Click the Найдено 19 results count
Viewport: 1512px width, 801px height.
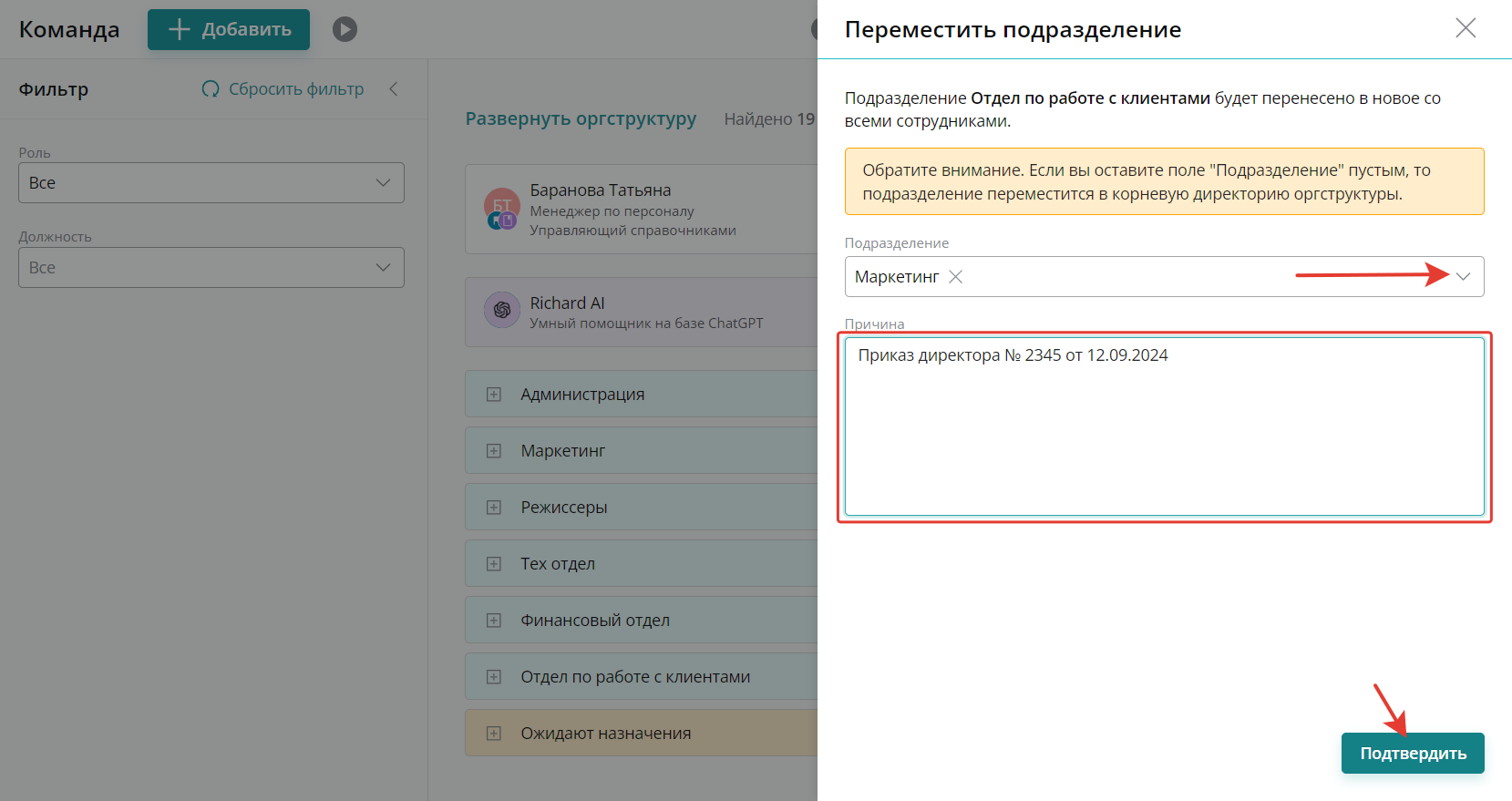pyautogui.click(x=769, y=119)
